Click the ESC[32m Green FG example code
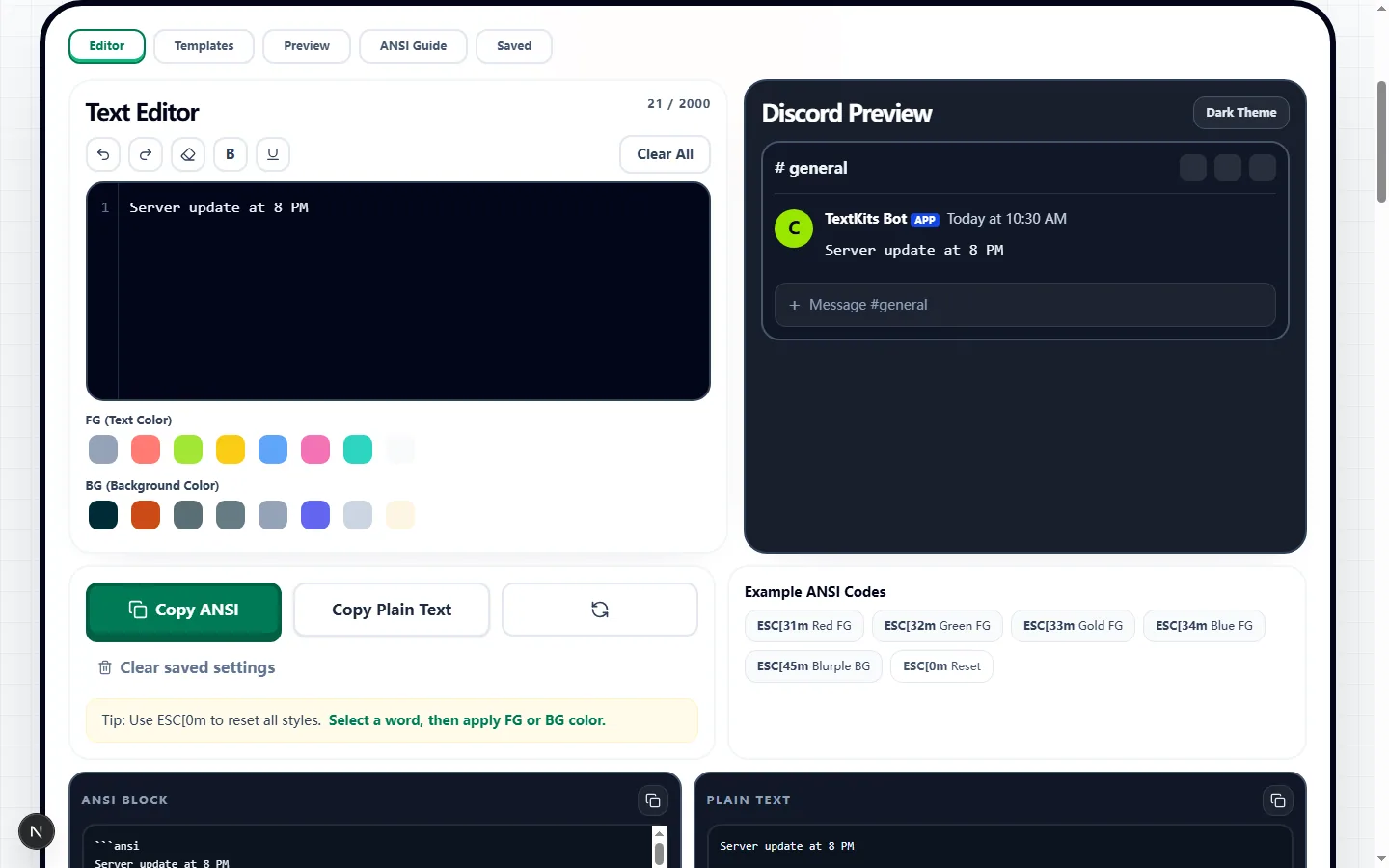The width and height of the screenshot is (1389, 868). click(x=938, y=626)
